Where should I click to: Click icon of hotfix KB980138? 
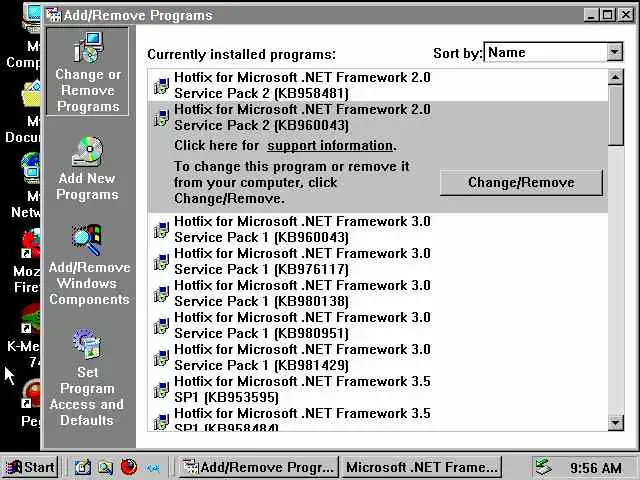(x=161, y=293)
